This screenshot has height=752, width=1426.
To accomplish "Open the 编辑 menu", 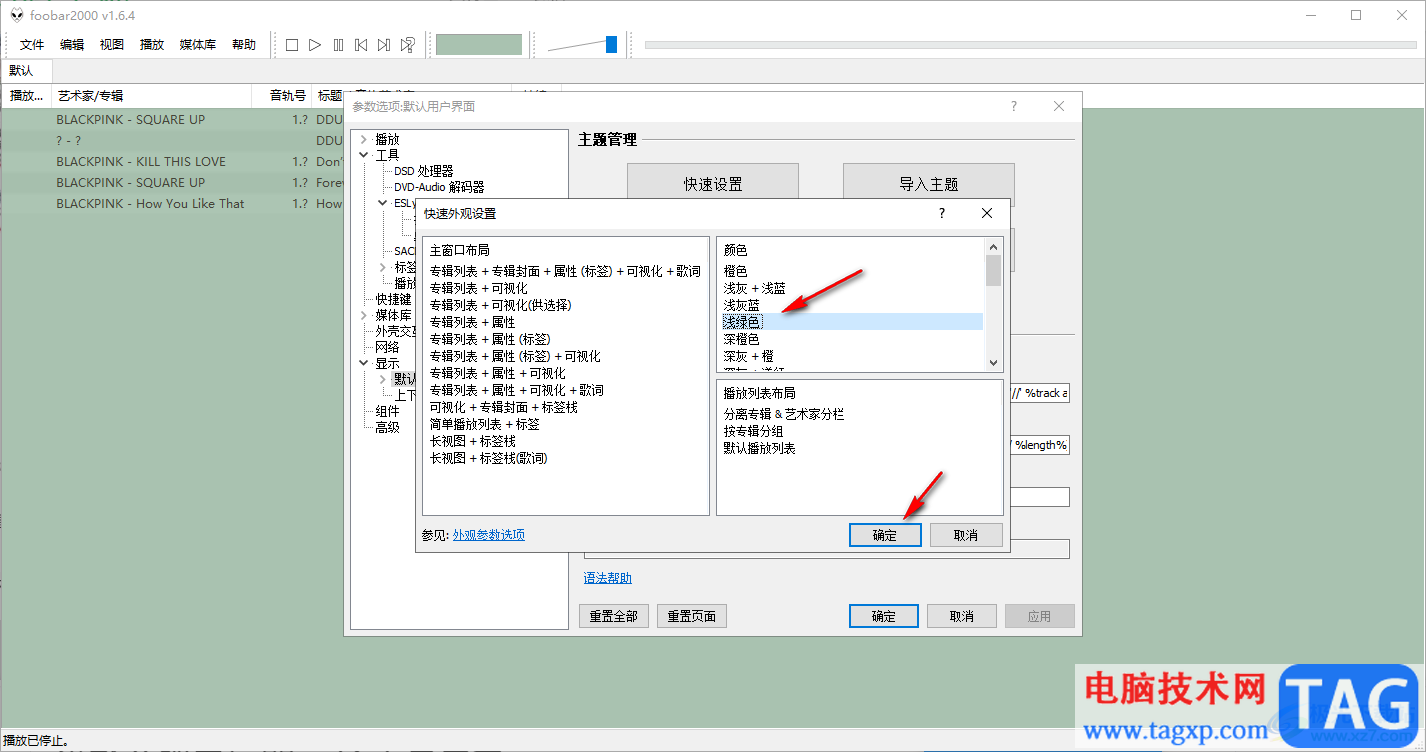I will [72, 45].
